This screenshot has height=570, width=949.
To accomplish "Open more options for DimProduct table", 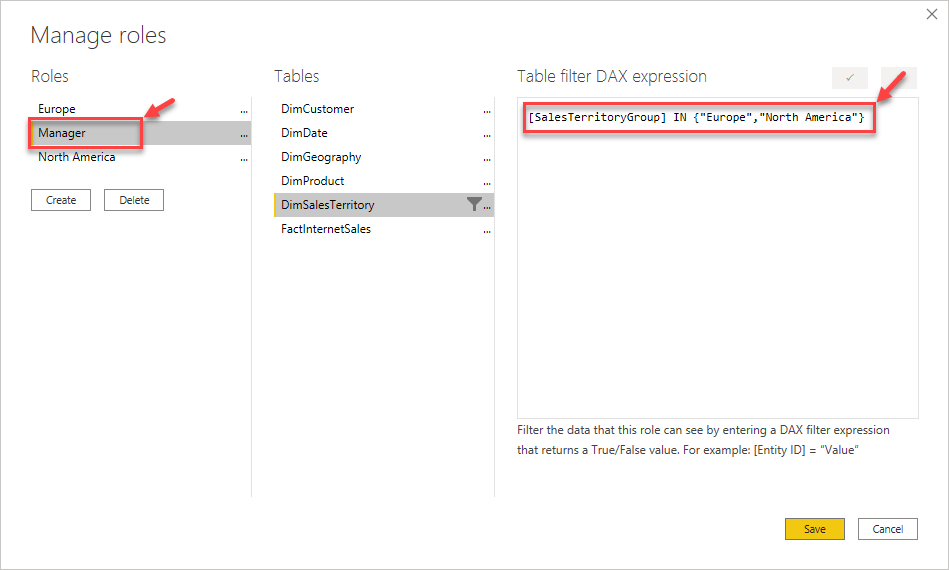I will 488,182.
